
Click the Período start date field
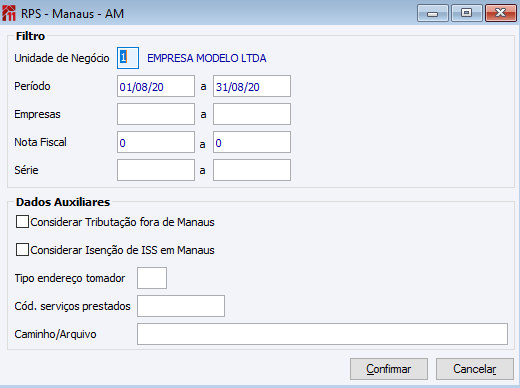[x=156, y=86]
